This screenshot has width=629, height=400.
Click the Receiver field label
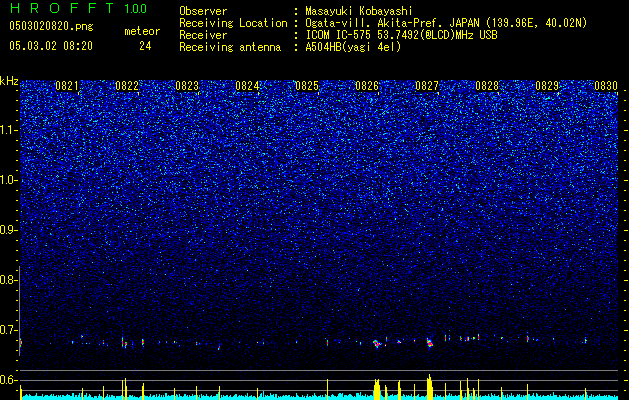click(203, 35)
